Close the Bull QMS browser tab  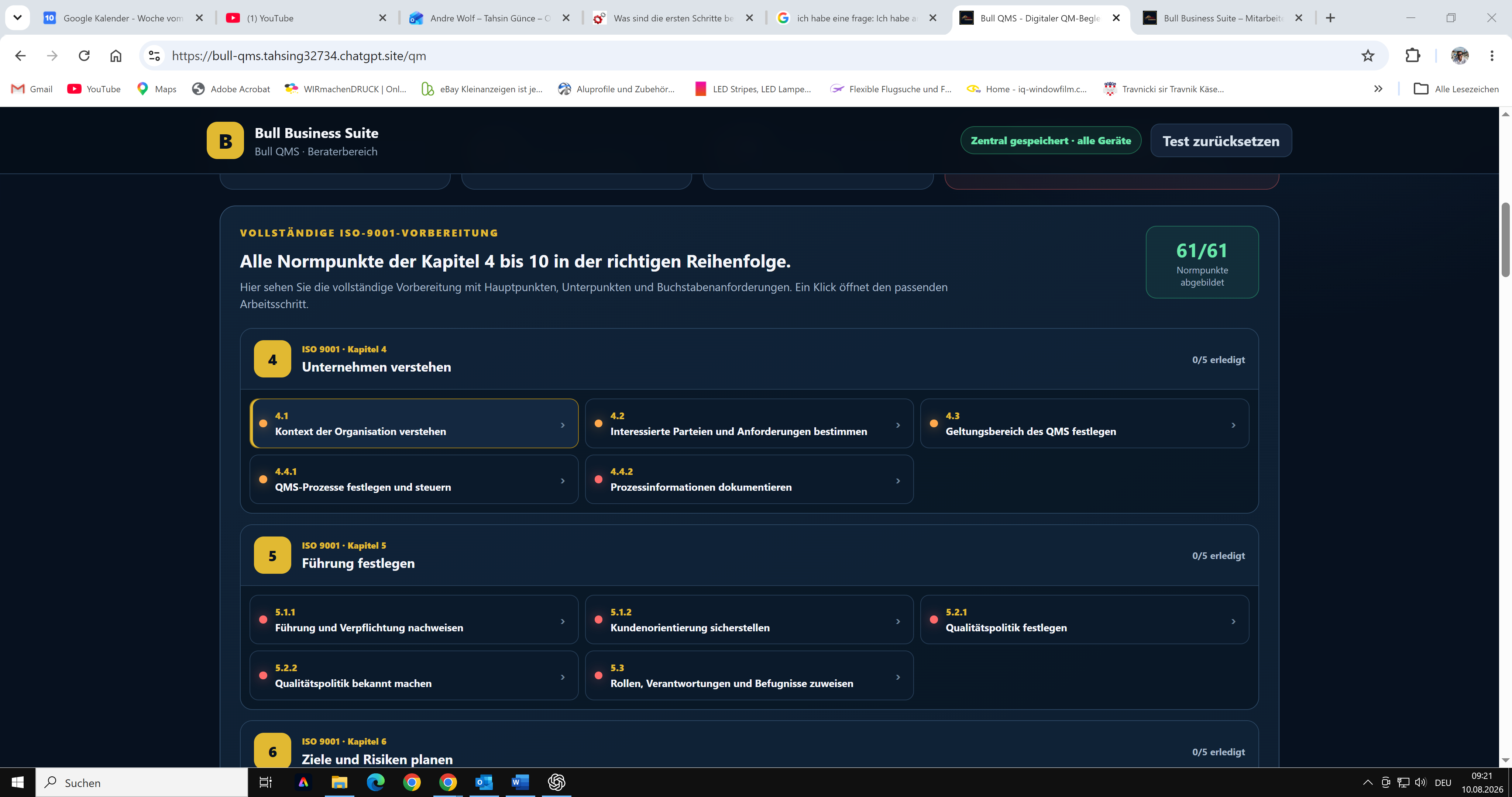coord(1116,18)
